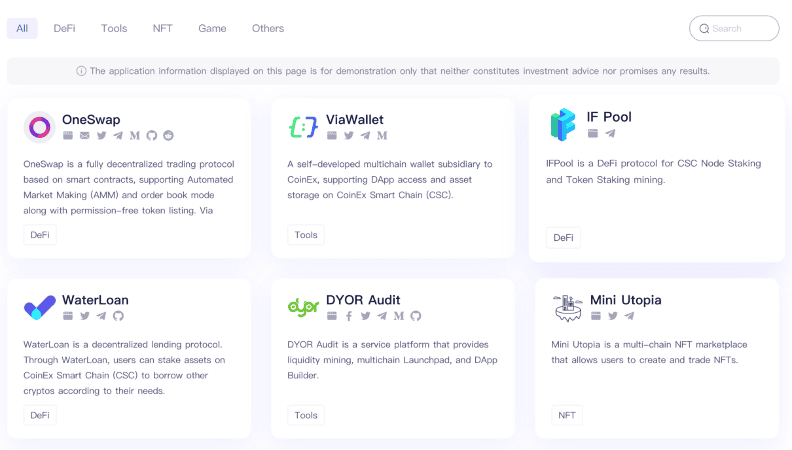This screenshot has height=450, width=792.
Task: Open OneSwap GitHub icon
Action: pos(152,135)
